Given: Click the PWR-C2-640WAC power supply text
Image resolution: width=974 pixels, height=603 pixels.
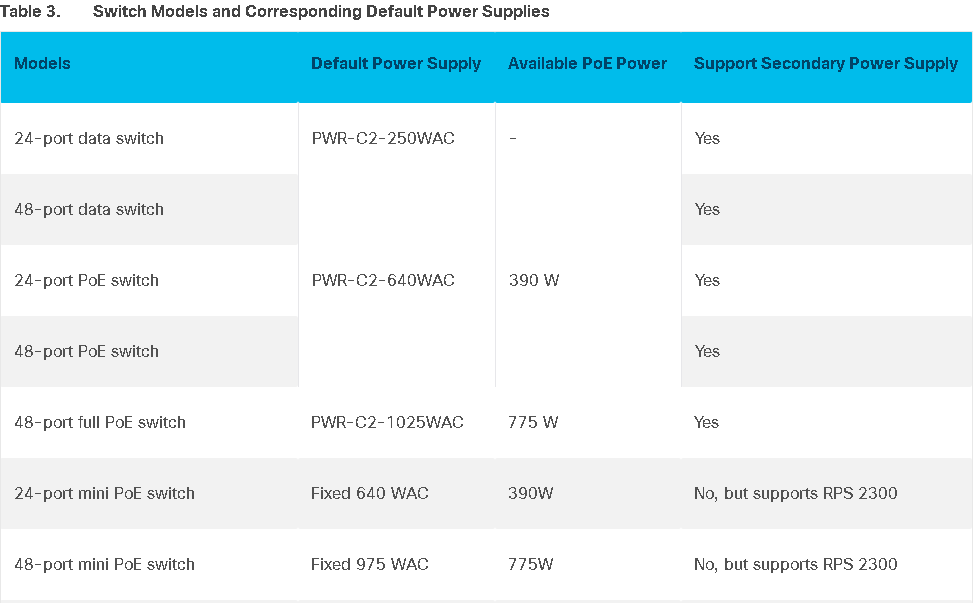Looking at the screenshot, I should click(x=383, y=280).
